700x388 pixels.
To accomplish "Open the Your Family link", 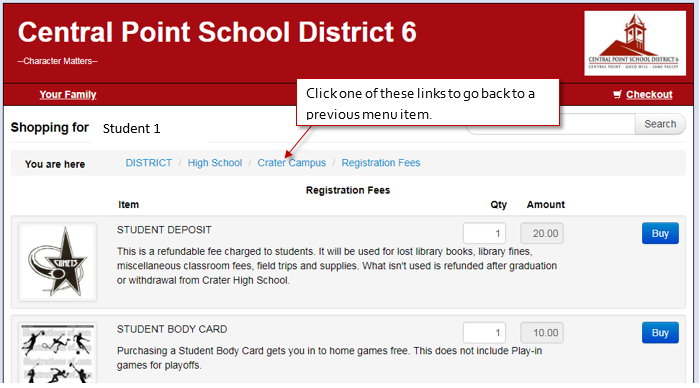I will (x=68, y=94).
